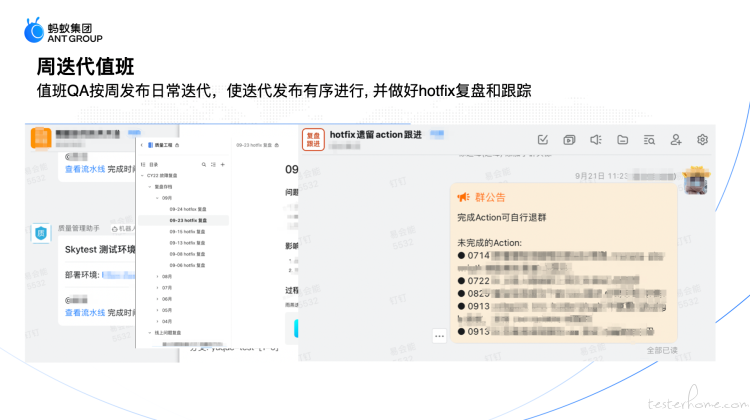Viewport: 750px width, 420px height.
Task: Click the 群公告 megaphone icon
Action: [x=463, y=197]
